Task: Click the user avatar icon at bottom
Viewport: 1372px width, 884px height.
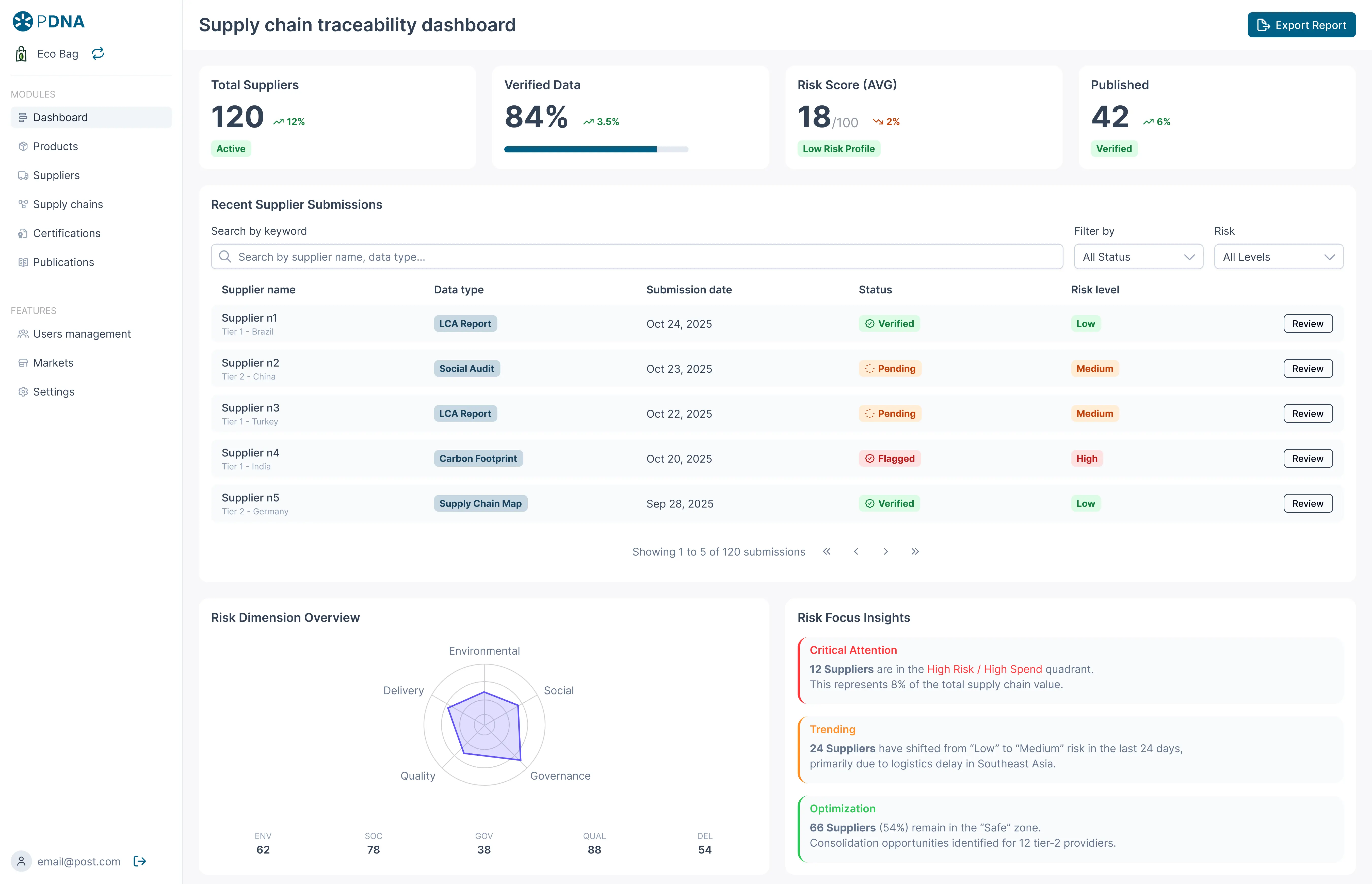Action: (21, 861)
